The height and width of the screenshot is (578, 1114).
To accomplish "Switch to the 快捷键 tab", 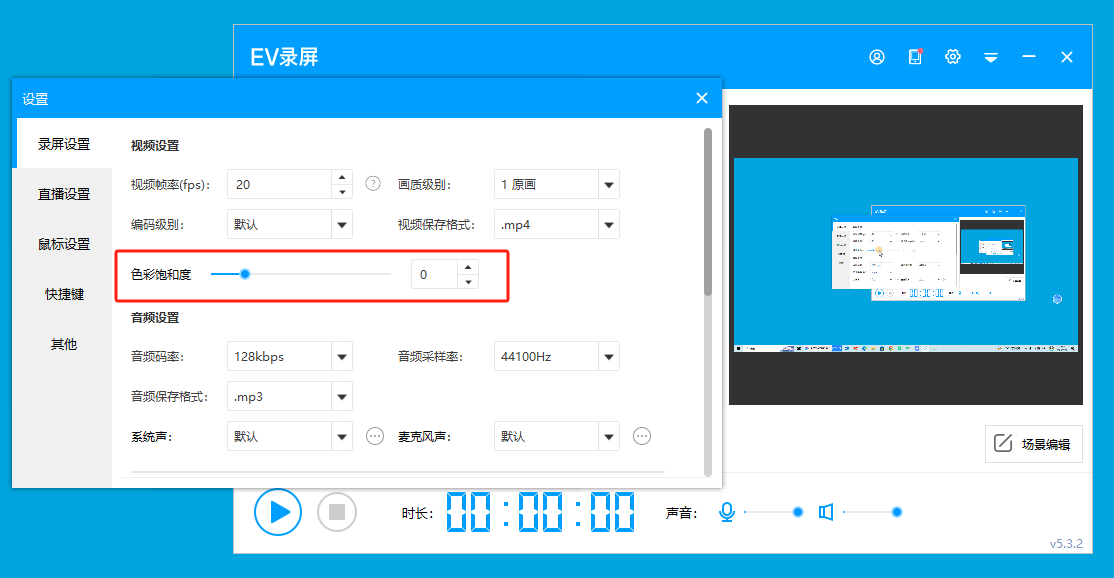I will click(64, 294).
